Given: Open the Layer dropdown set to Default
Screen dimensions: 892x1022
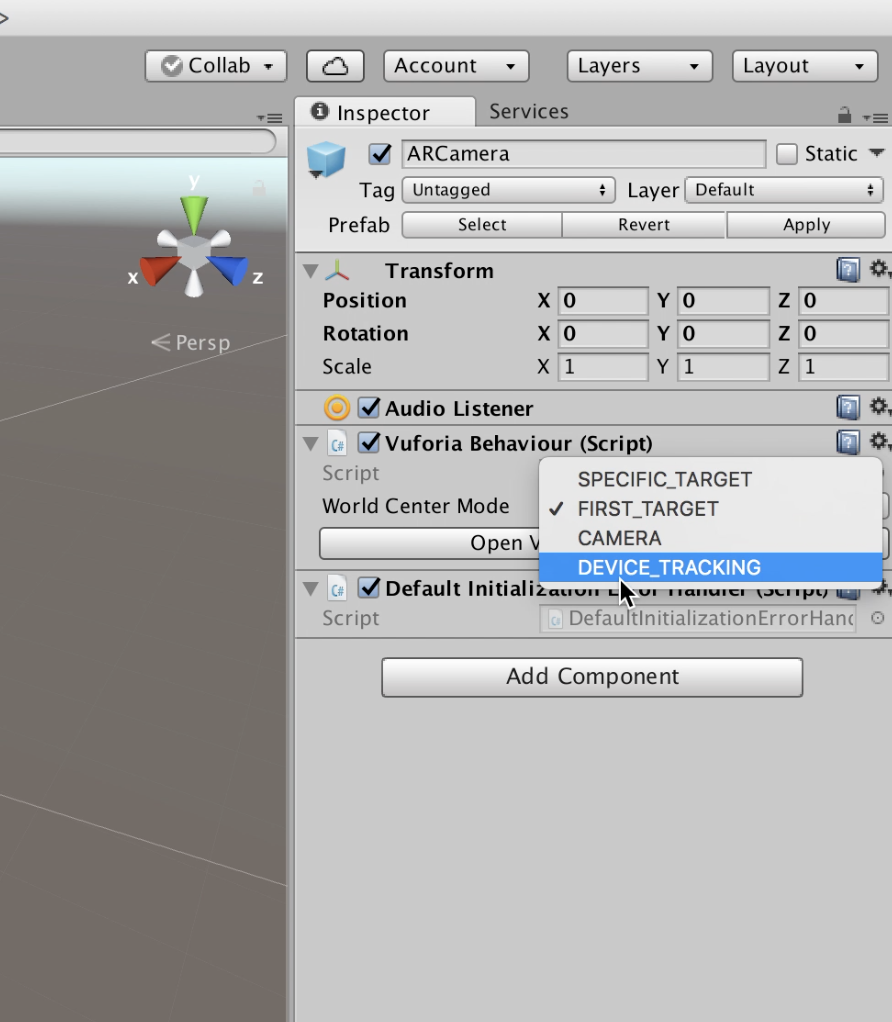Looking at the screenshot, I should (x=784, y=190).
